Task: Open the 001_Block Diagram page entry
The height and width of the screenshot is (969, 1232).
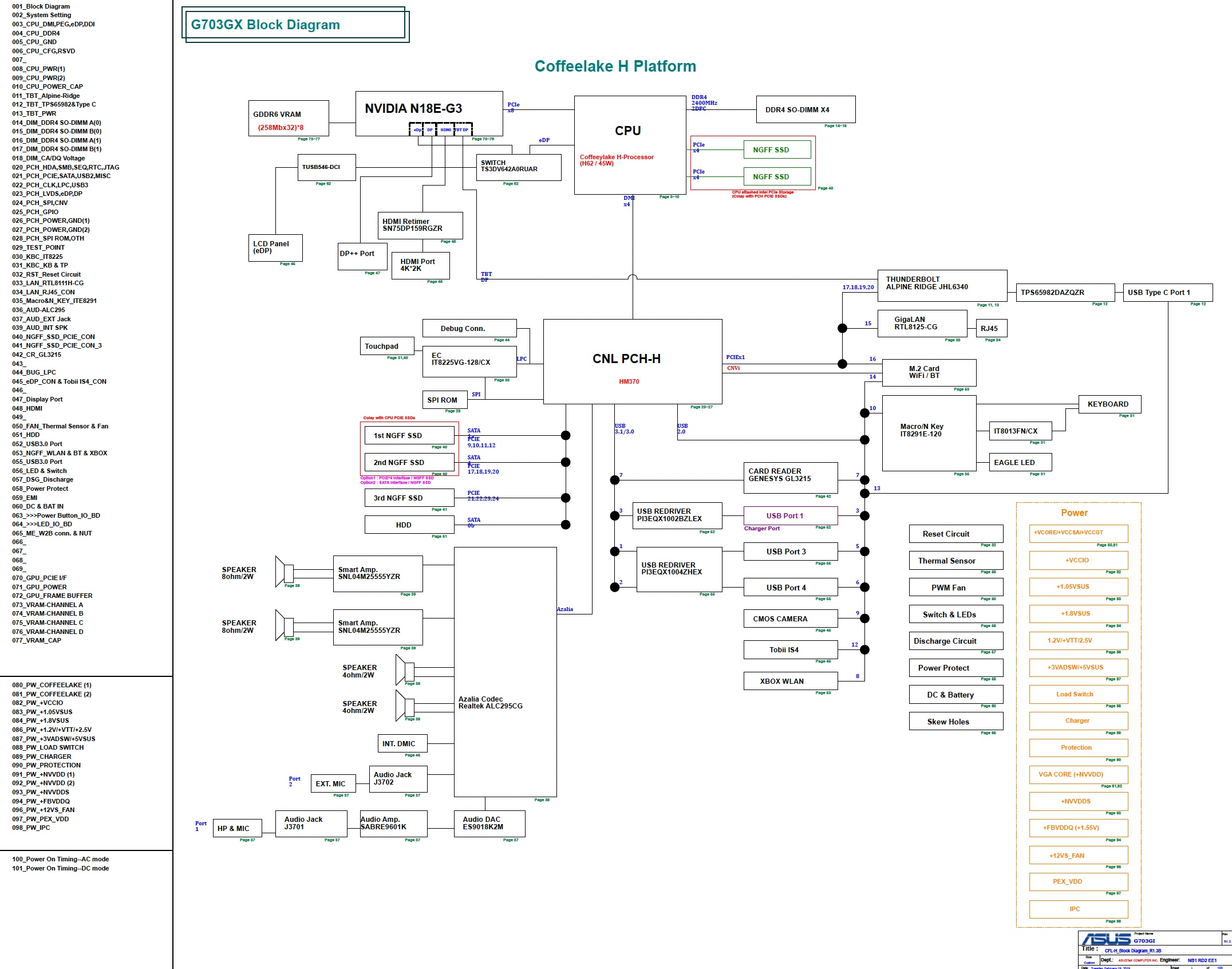Action: click(x=41, y=6)
